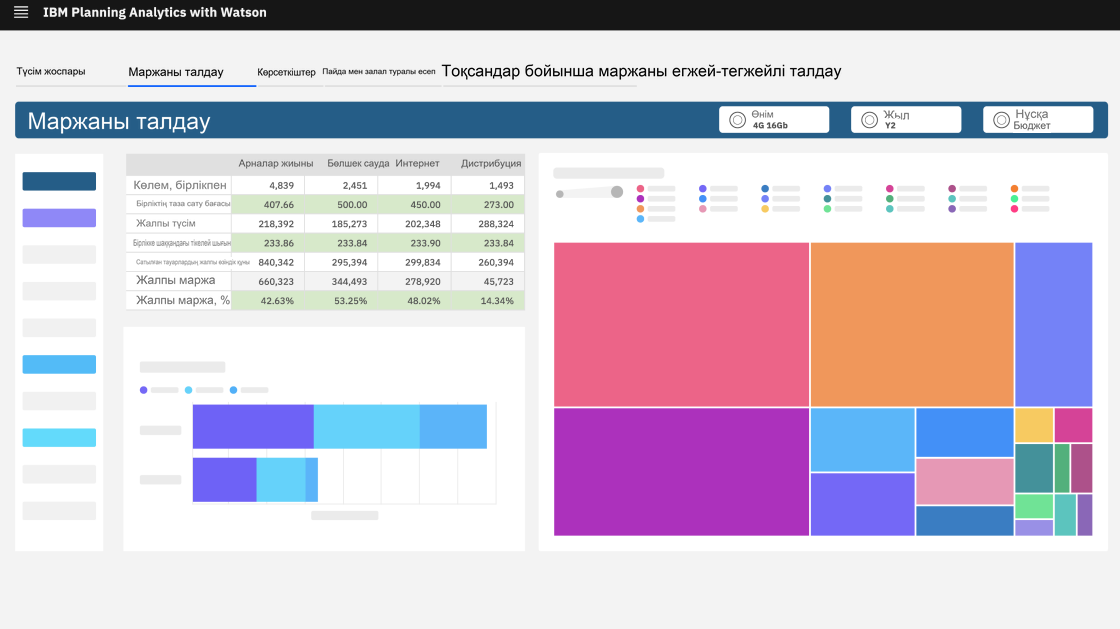
Task: Open the Жыл Y2 dropdown
Action: click(906, 120)
